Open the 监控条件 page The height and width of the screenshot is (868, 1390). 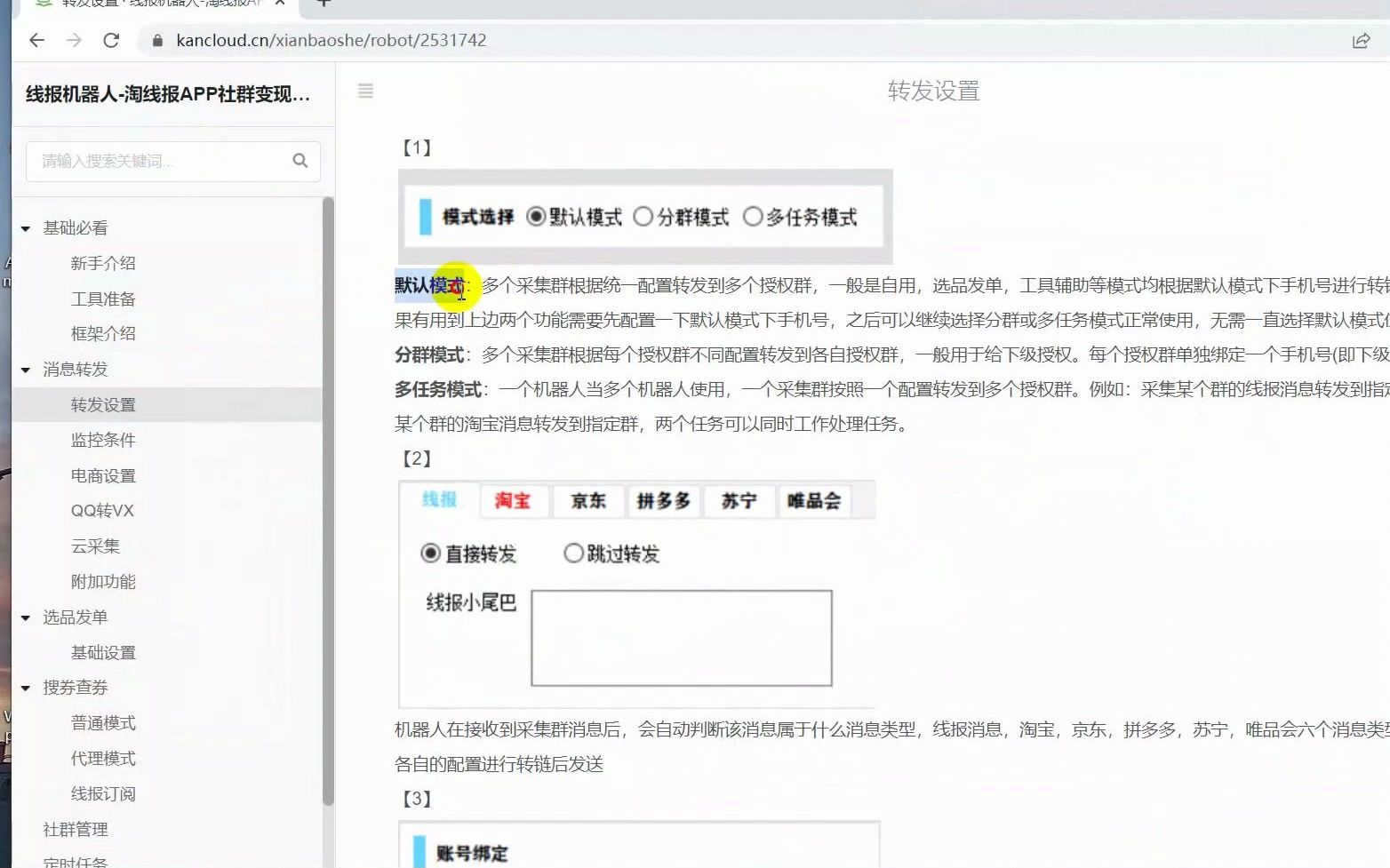tap(103, 440)
